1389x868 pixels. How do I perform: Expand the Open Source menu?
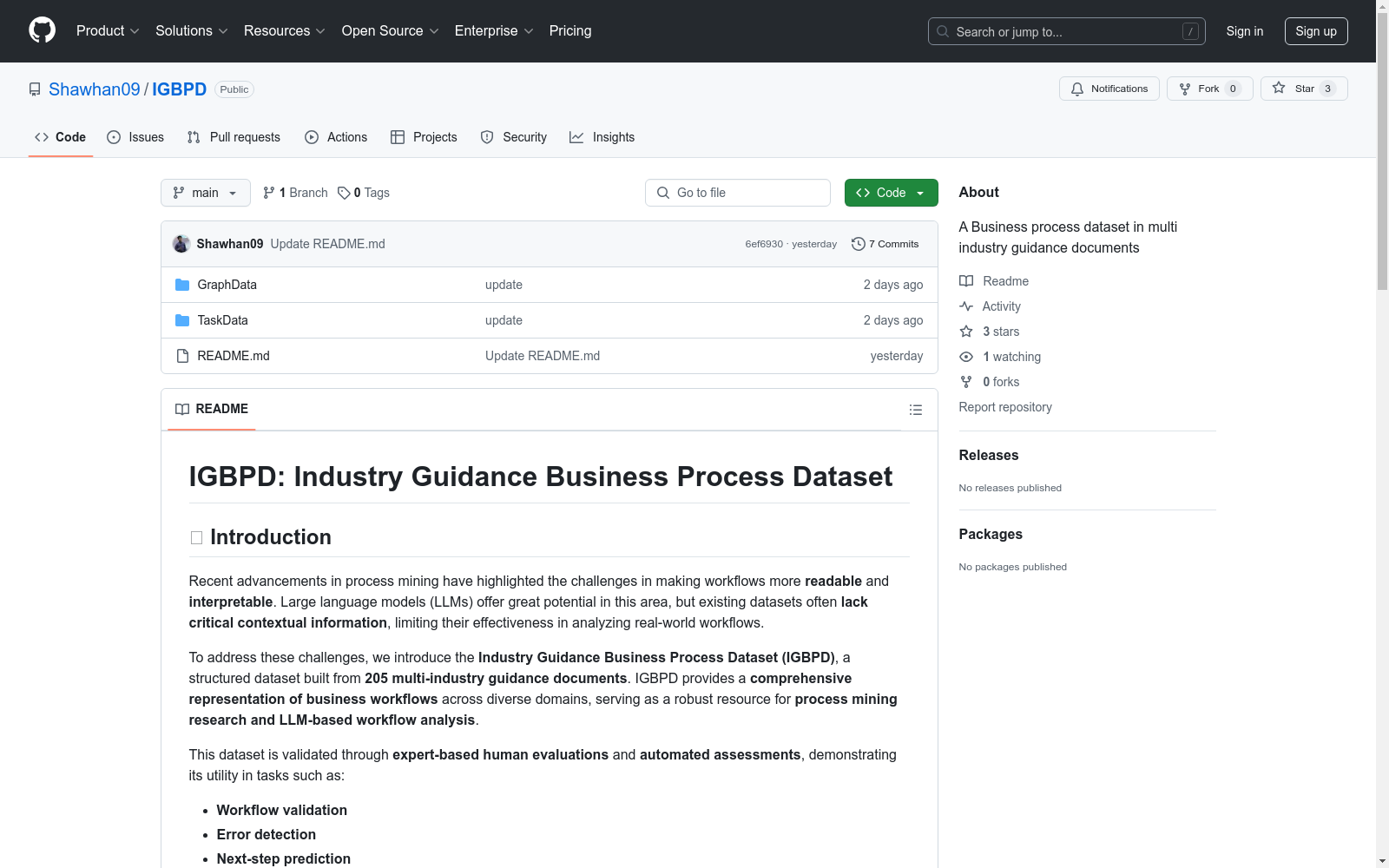pos(390,30)
